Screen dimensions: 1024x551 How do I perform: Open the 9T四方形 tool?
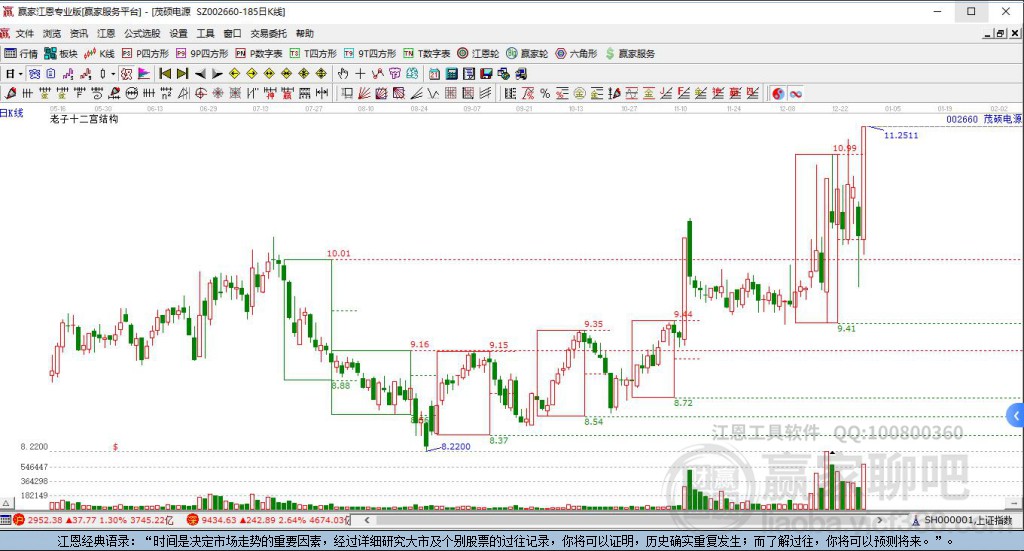pos(370,54)
